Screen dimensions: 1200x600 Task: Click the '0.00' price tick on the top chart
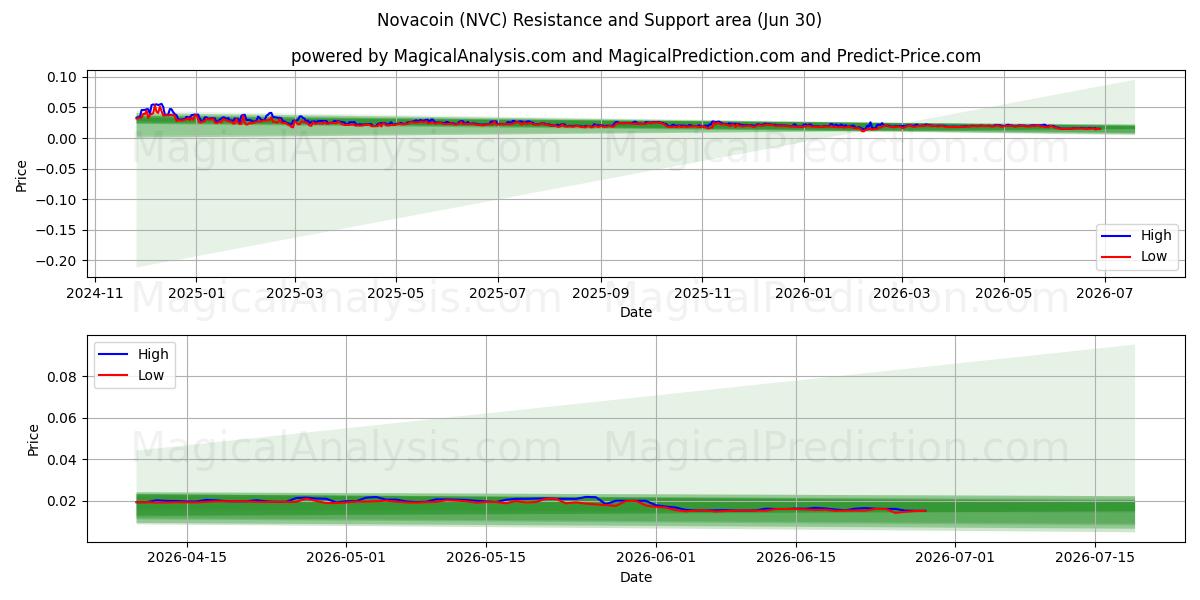[62, 138]
